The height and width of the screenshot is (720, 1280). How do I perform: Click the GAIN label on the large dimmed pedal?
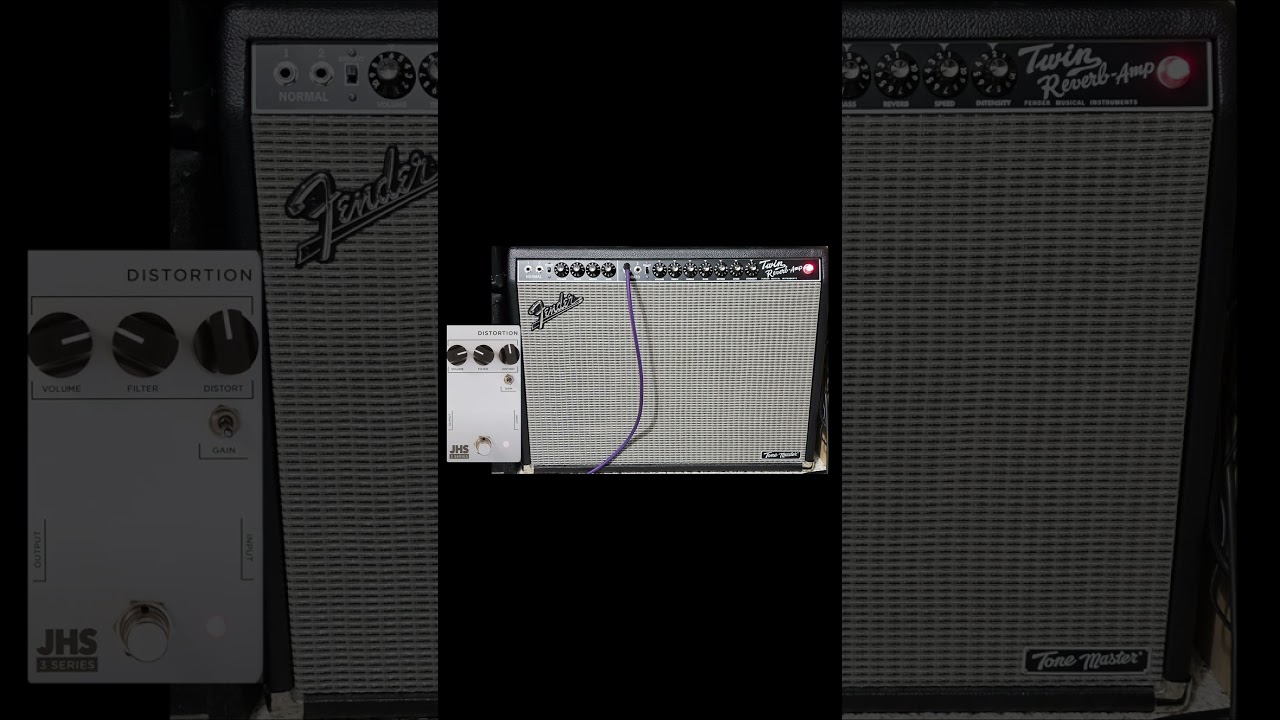tap(224, 451)
